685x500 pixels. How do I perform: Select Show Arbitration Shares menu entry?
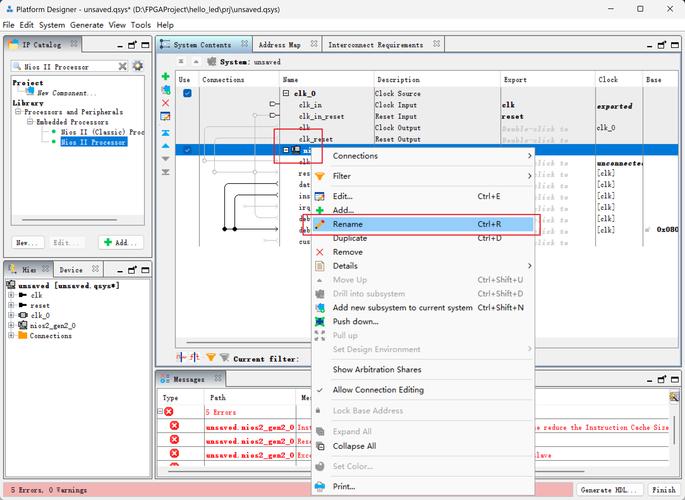click(x=423, y=369)
